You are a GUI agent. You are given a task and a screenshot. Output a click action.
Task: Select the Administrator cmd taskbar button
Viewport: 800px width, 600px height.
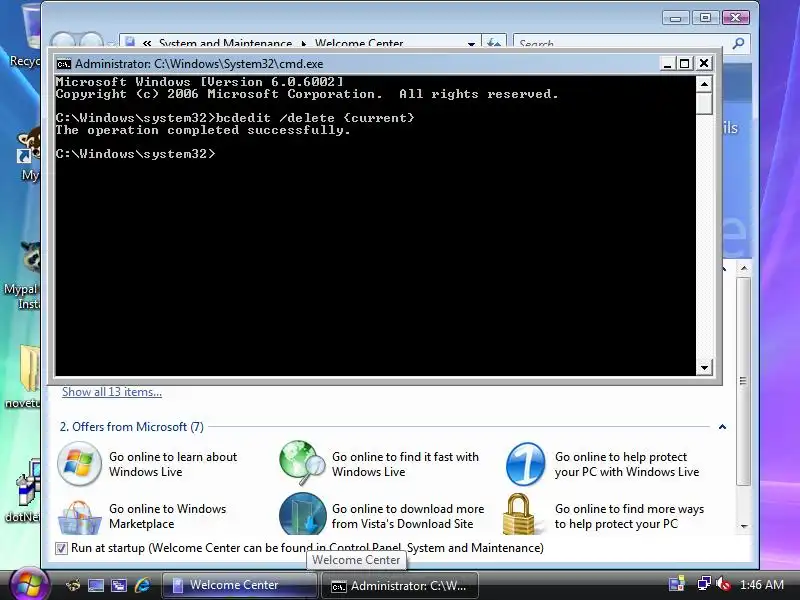click(x=399, y=586)
